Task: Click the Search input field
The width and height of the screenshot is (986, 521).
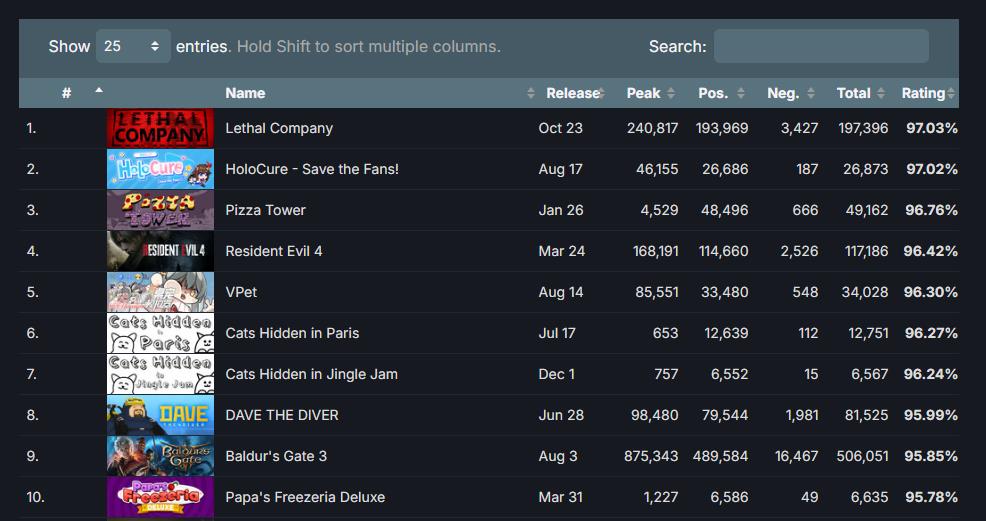Action: coord(820,46)
